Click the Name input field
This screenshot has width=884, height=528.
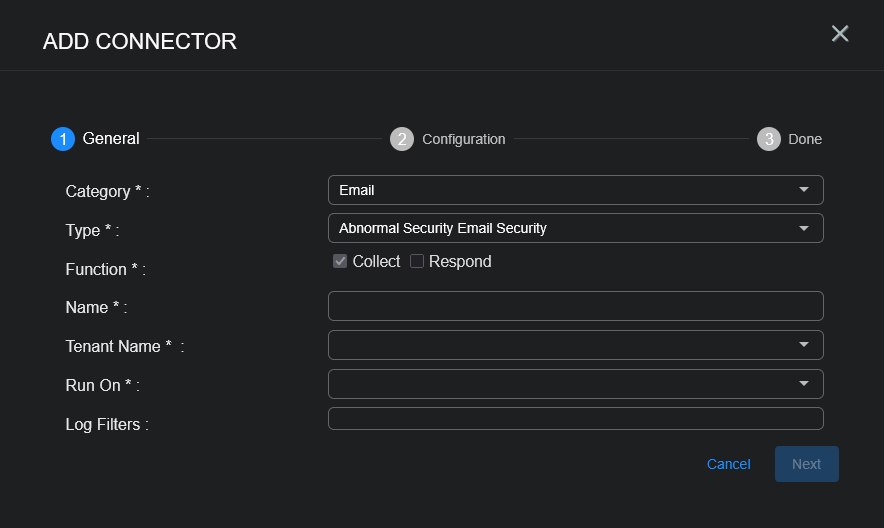coord(575,306)
